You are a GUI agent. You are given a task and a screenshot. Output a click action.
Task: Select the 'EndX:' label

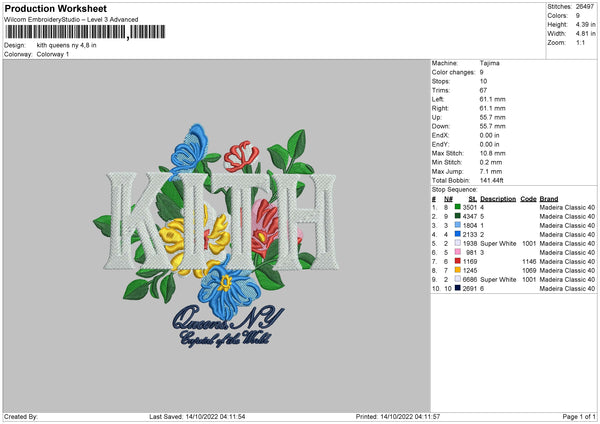[x=440, y=135]
